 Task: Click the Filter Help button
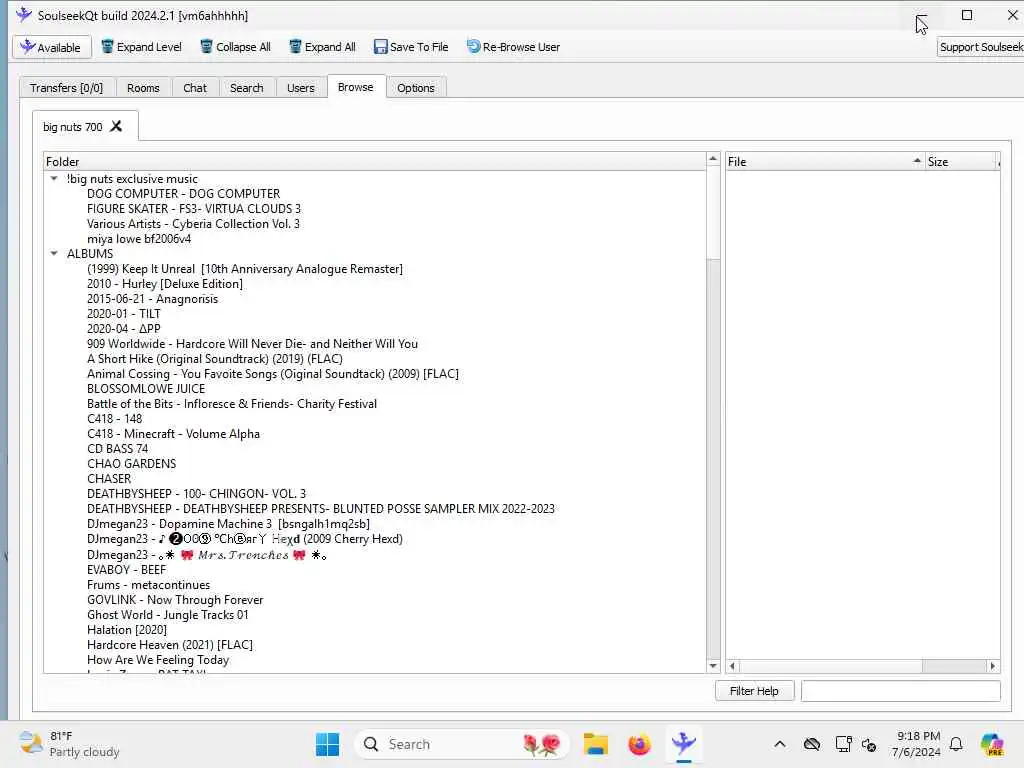[x=754, y=691]
